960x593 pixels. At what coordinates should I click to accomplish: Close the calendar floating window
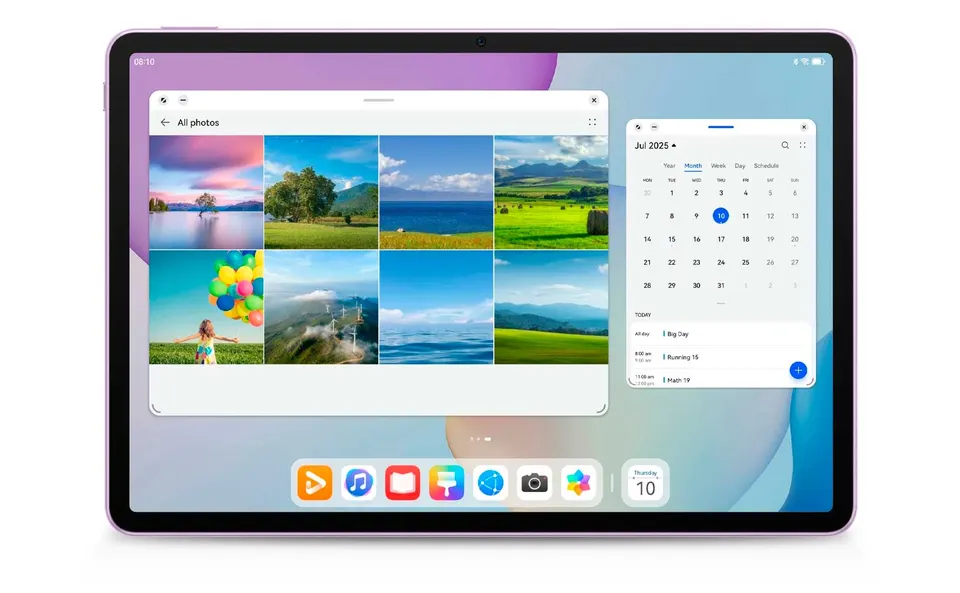804,127
